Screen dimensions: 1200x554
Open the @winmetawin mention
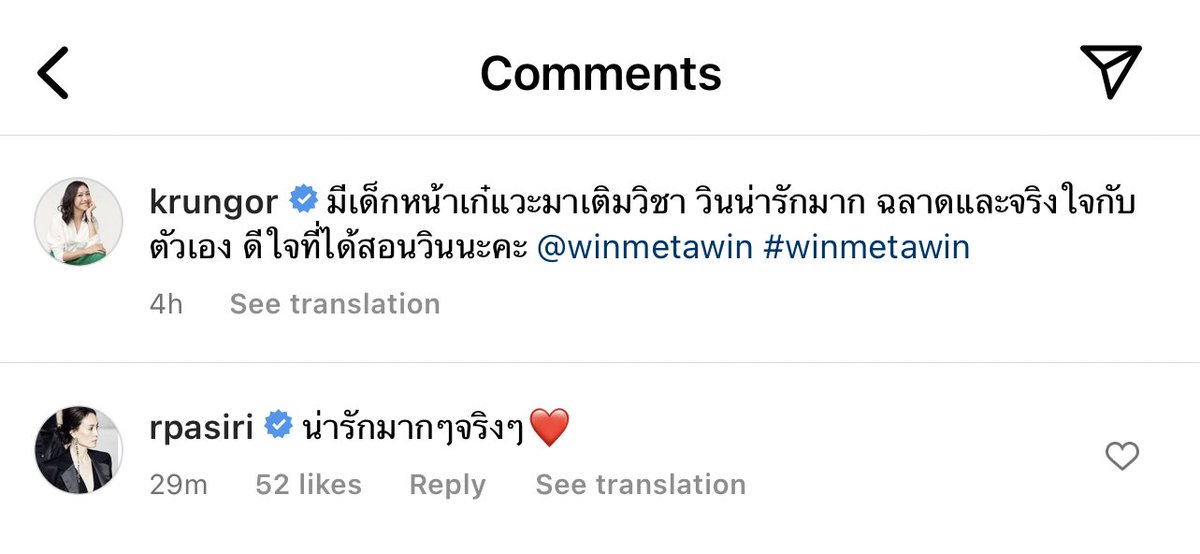pyautogui.click(x=644, y=247)
